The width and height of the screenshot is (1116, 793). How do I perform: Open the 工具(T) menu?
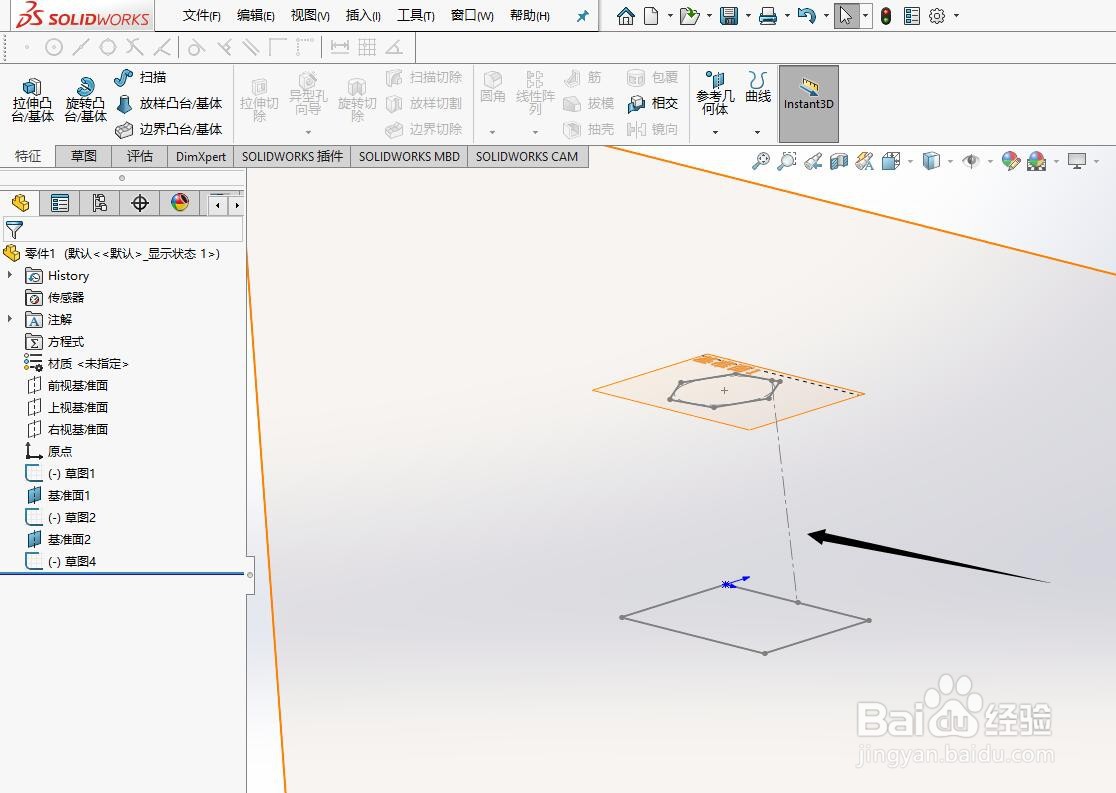point(416,16)
